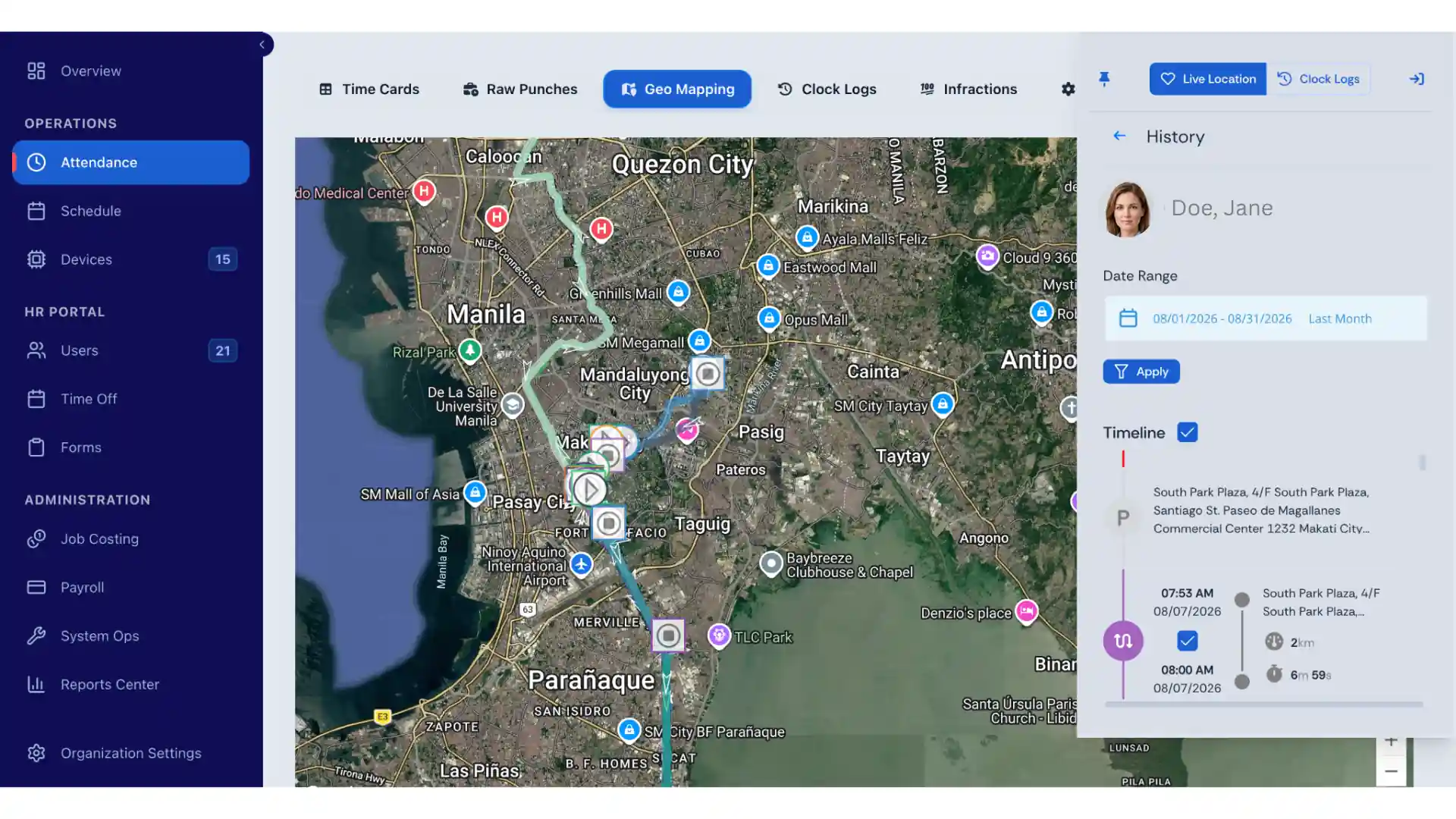This screenshot has height=819, width=1456.
Task: Click the Reports Center chart icon
Action: point(36,685)
